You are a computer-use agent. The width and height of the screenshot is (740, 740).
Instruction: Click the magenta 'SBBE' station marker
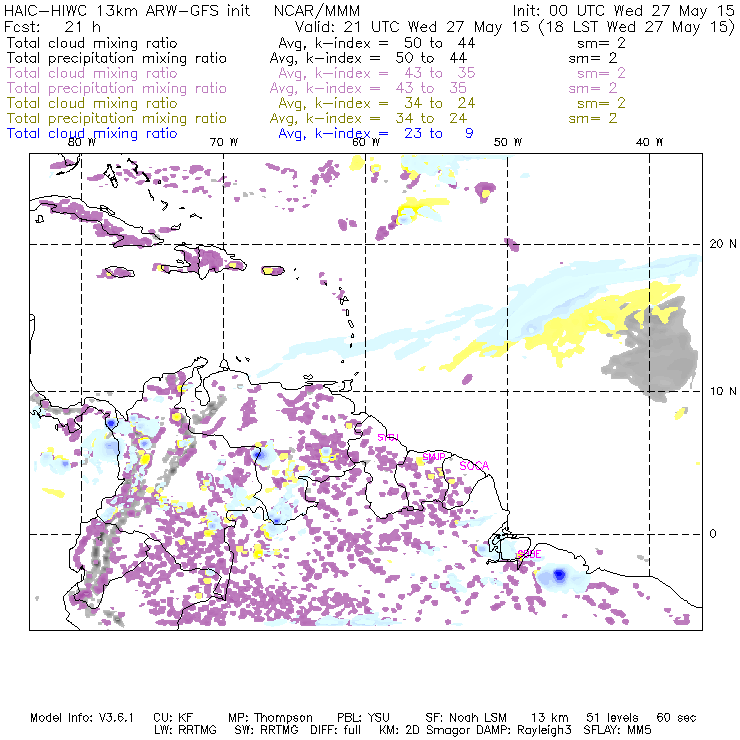pyautogui.click(x=529, y=554)
